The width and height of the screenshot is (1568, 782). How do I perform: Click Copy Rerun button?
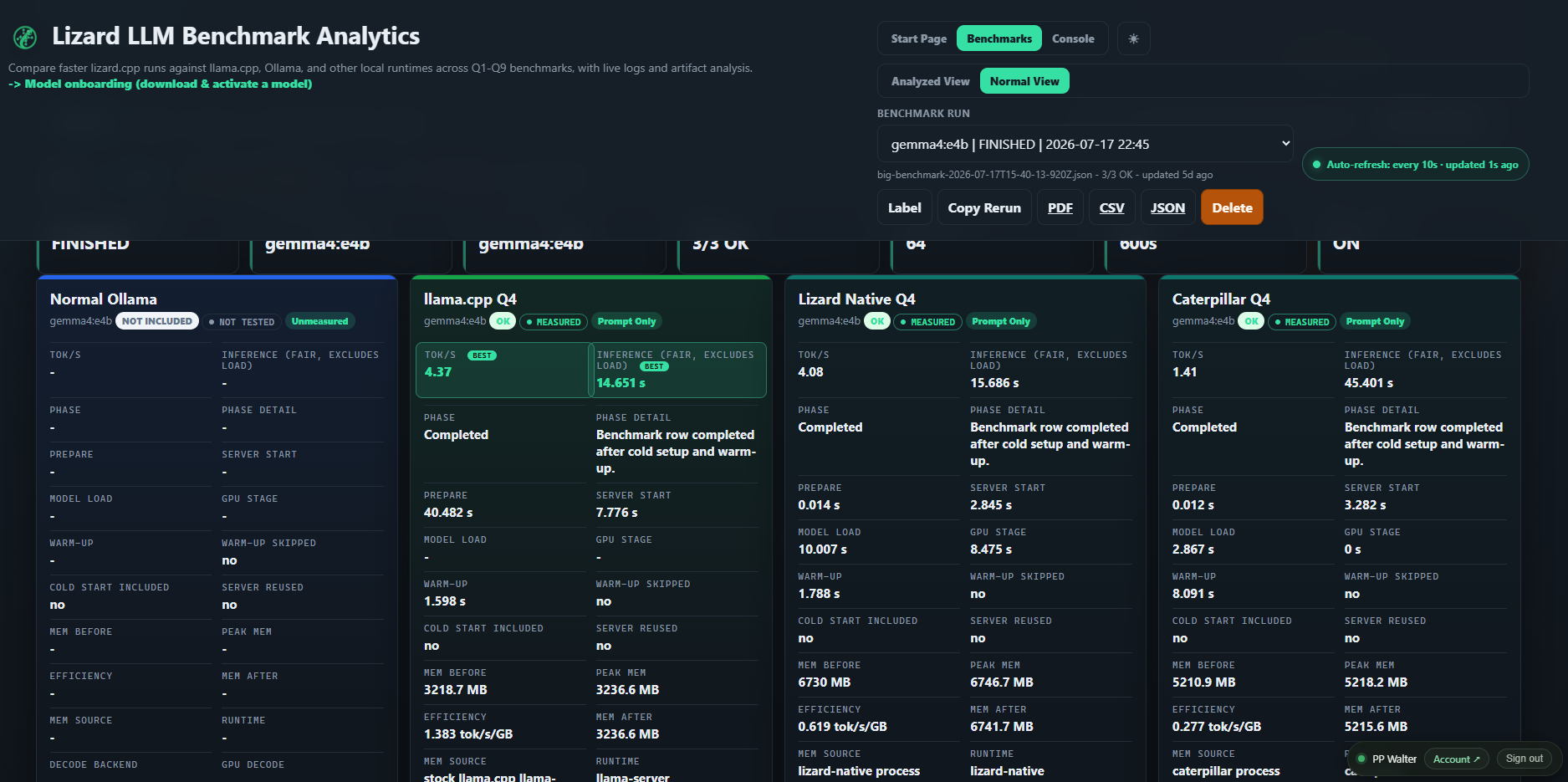click(984, 207)
